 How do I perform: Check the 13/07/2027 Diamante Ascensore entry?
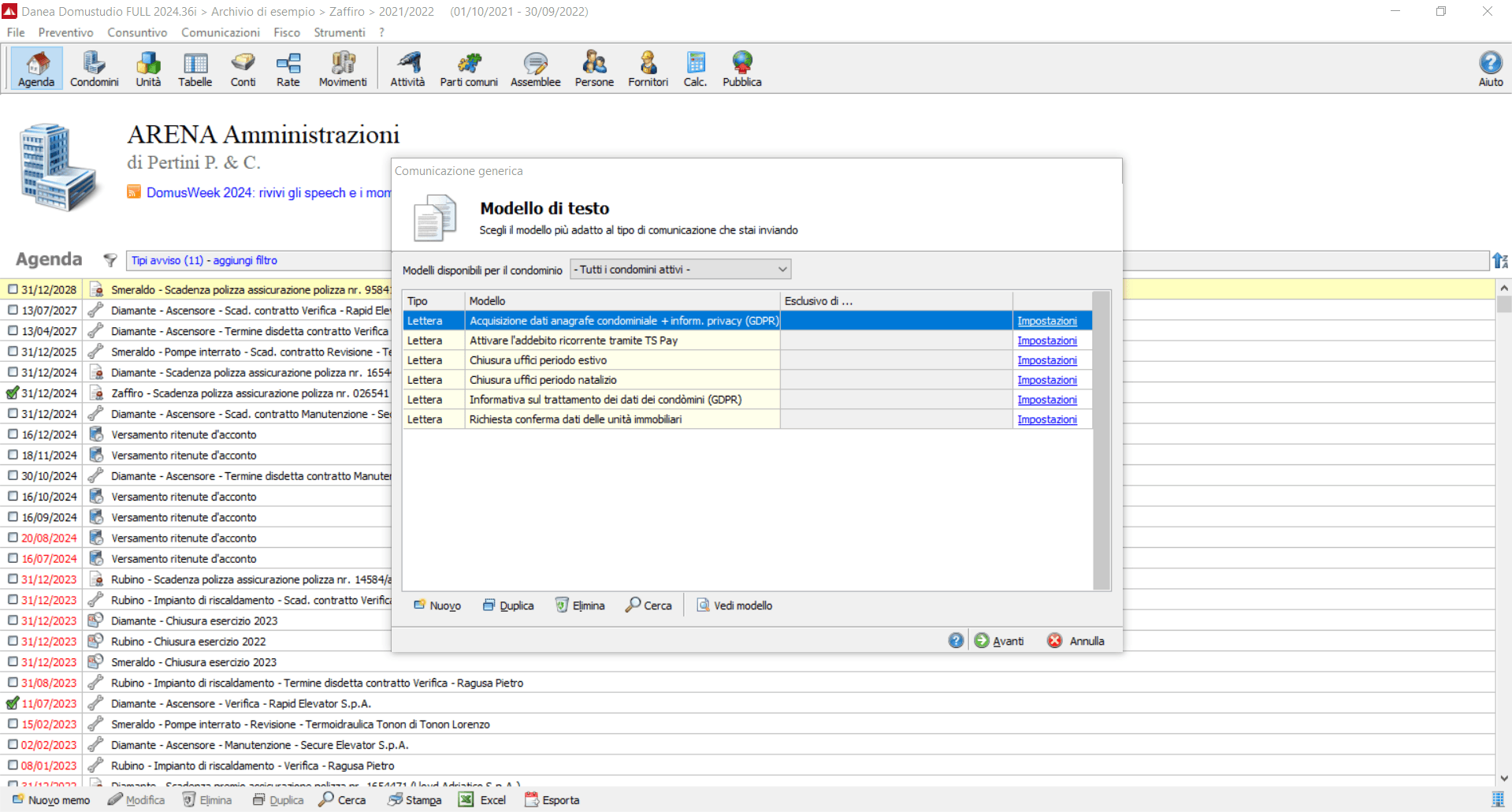[x=13, y=311]
